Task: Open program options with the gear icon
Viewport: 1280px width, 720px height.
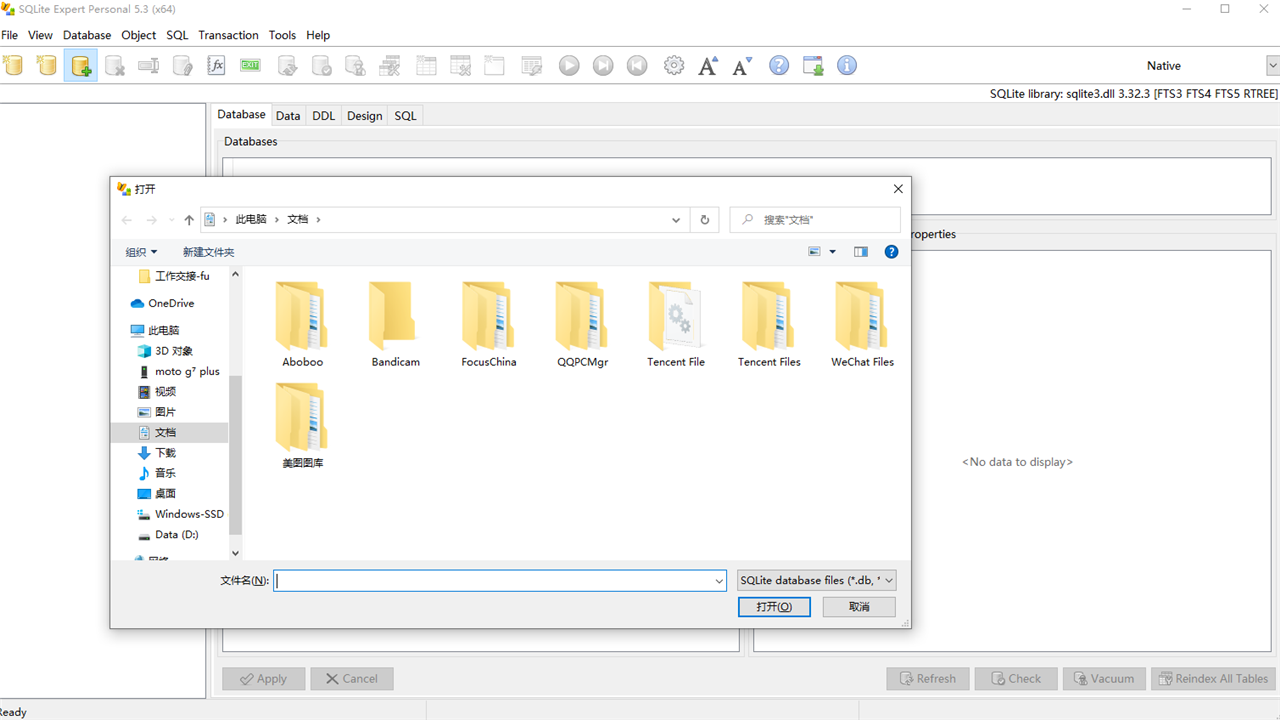Action: (673, 65)
